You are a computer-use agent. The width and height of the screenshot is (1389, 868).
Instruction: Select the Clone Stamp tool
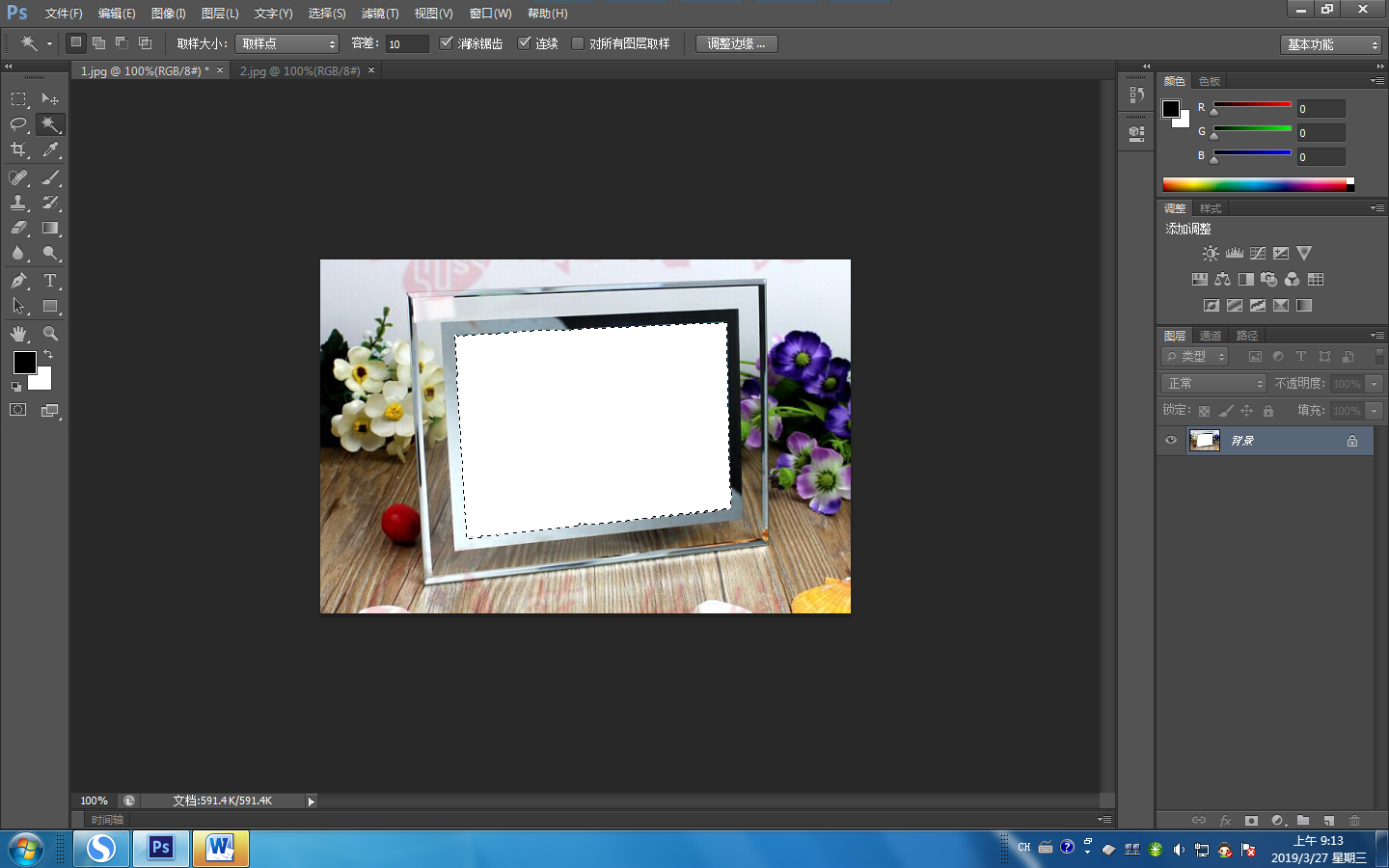pyautogui.click(x=18, y=203)
